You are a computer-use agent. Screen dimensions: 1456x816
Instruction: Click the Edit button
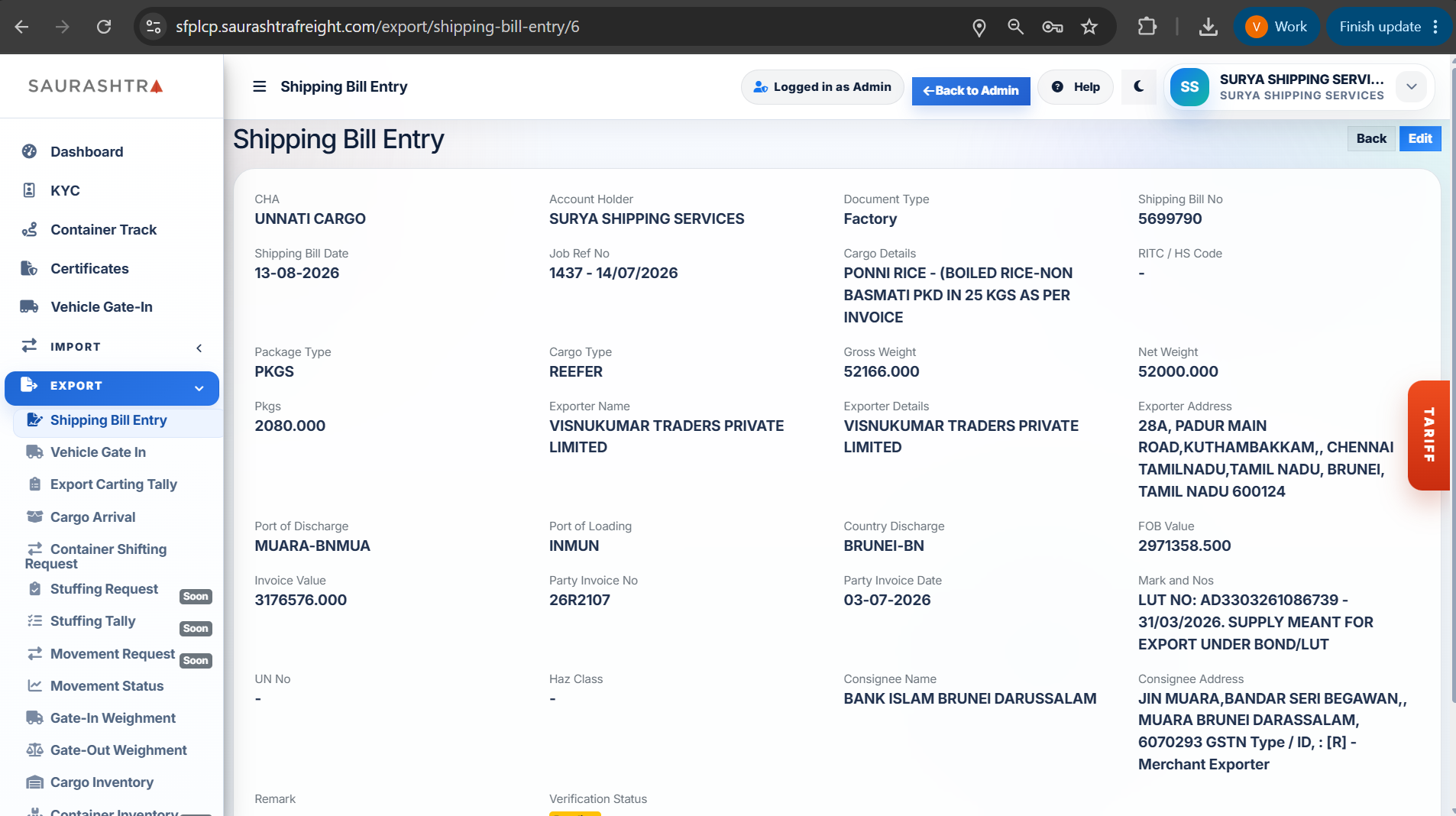click(x=1420, y=138)
